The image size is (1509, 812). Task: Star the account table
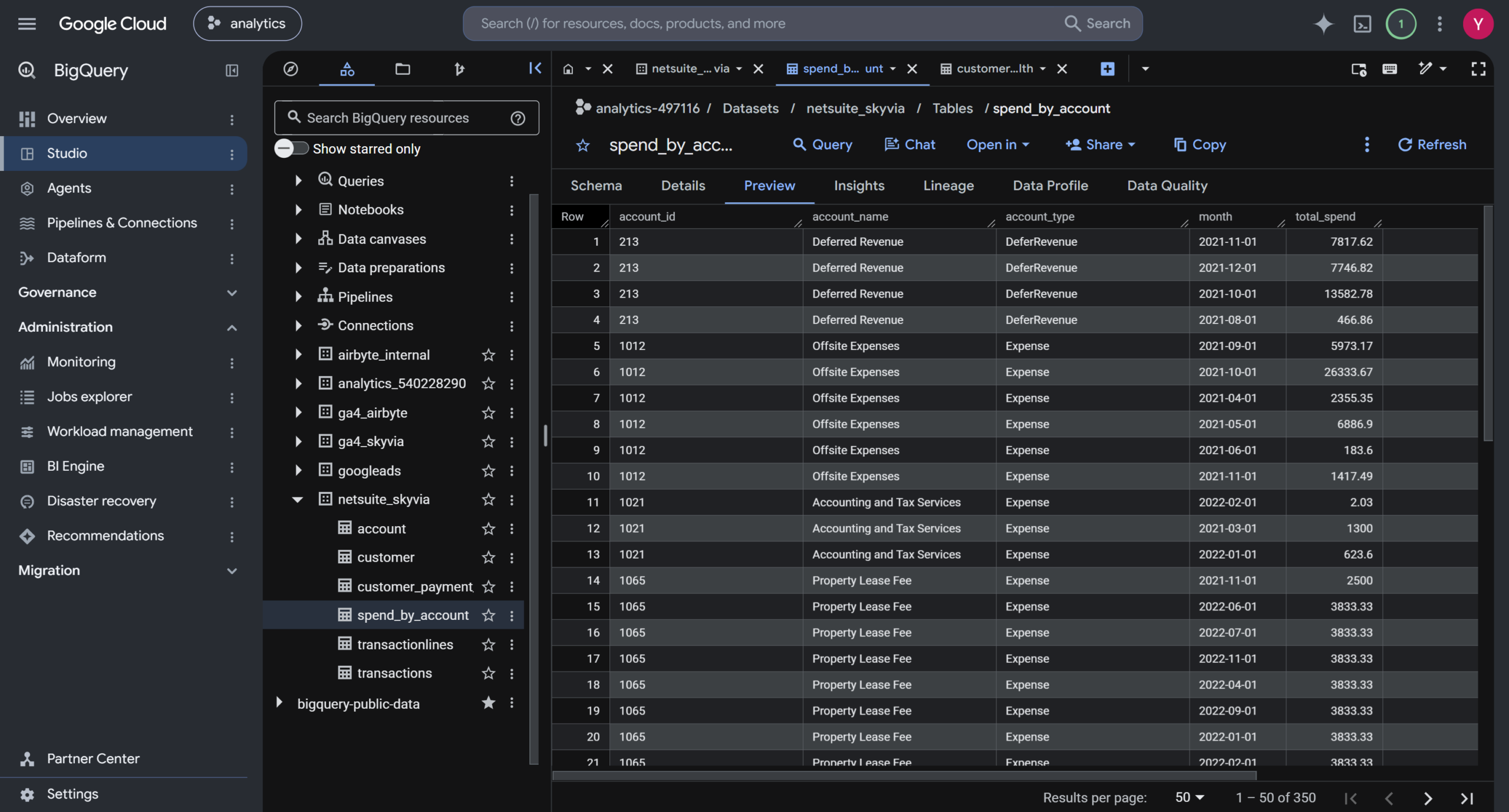coord(488,529)
